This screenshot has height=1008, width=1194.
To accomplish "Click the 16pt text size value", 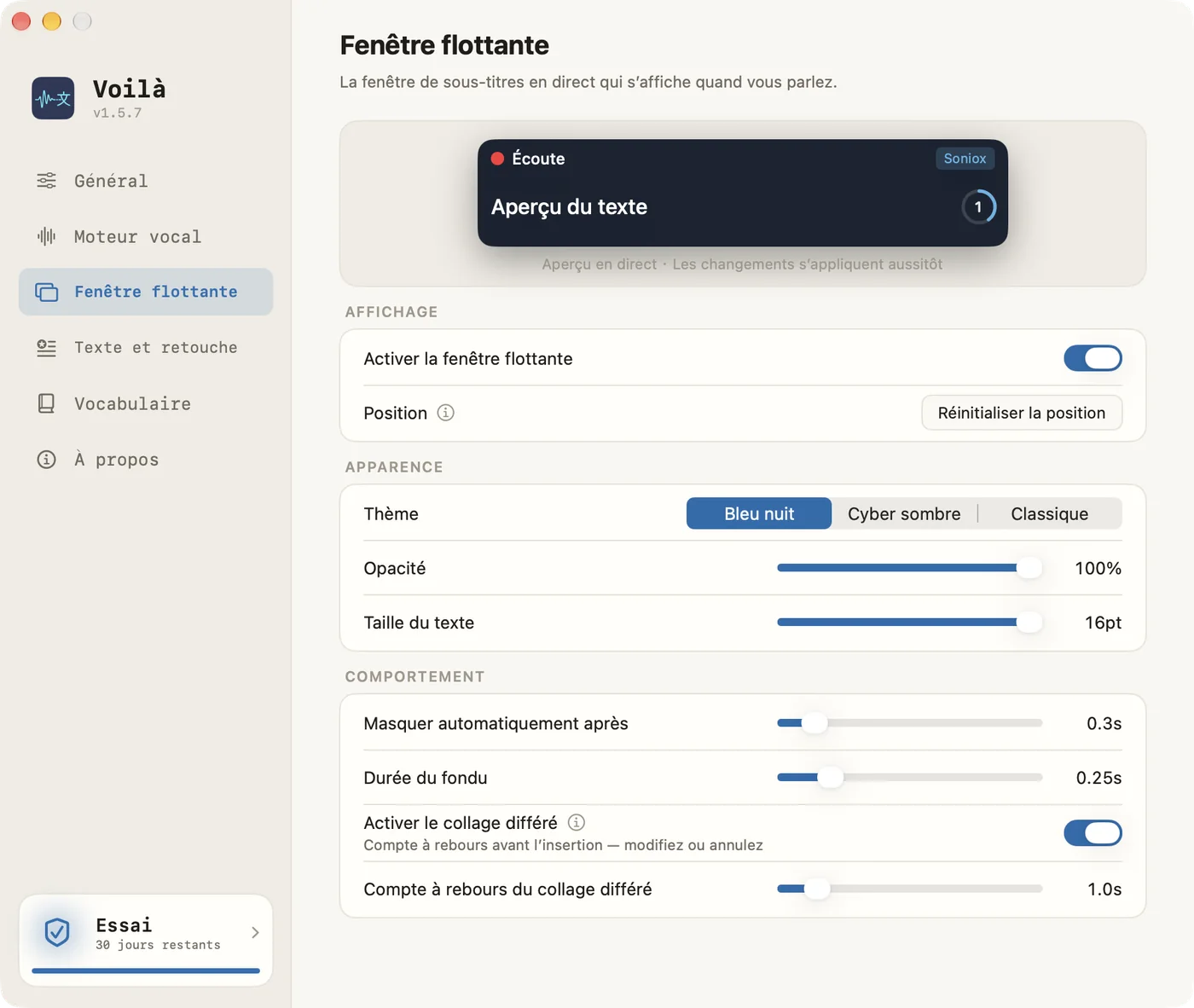I will pos(1103,623).
